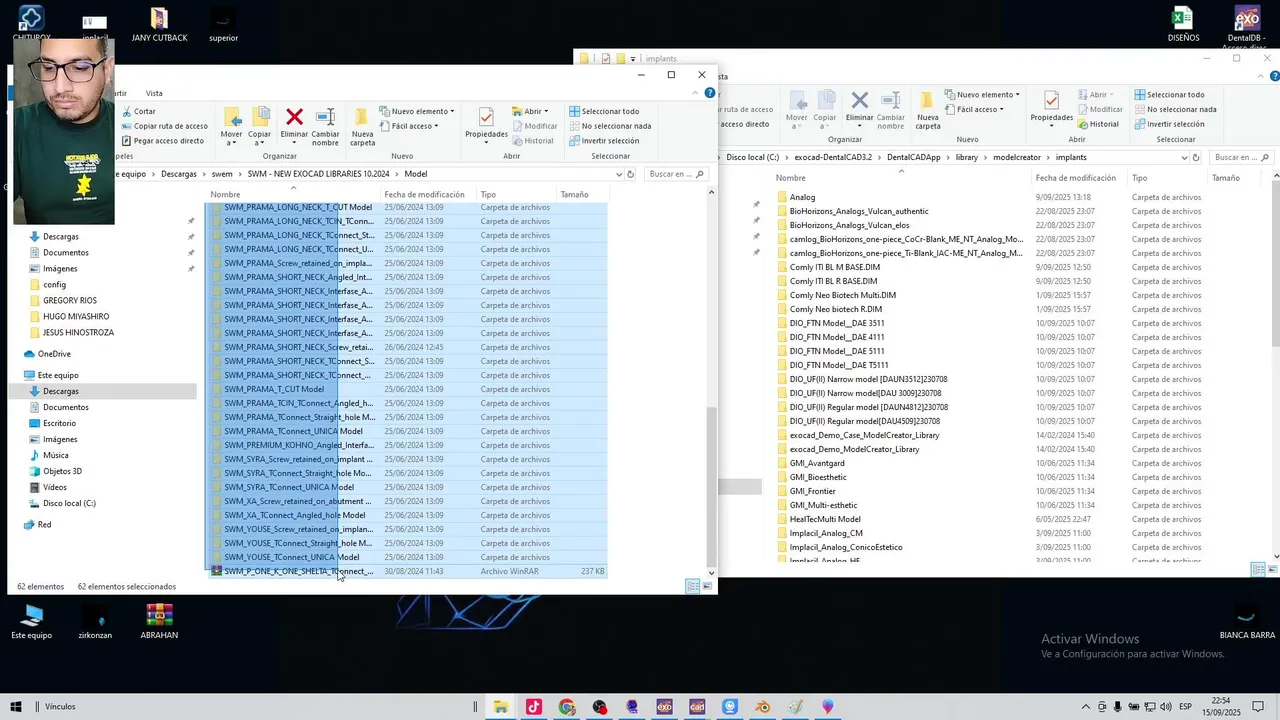The width and height of the screenshot is (1280, 720).
Task: Collapse the ribbon in the front window
Action: point(695,93)
